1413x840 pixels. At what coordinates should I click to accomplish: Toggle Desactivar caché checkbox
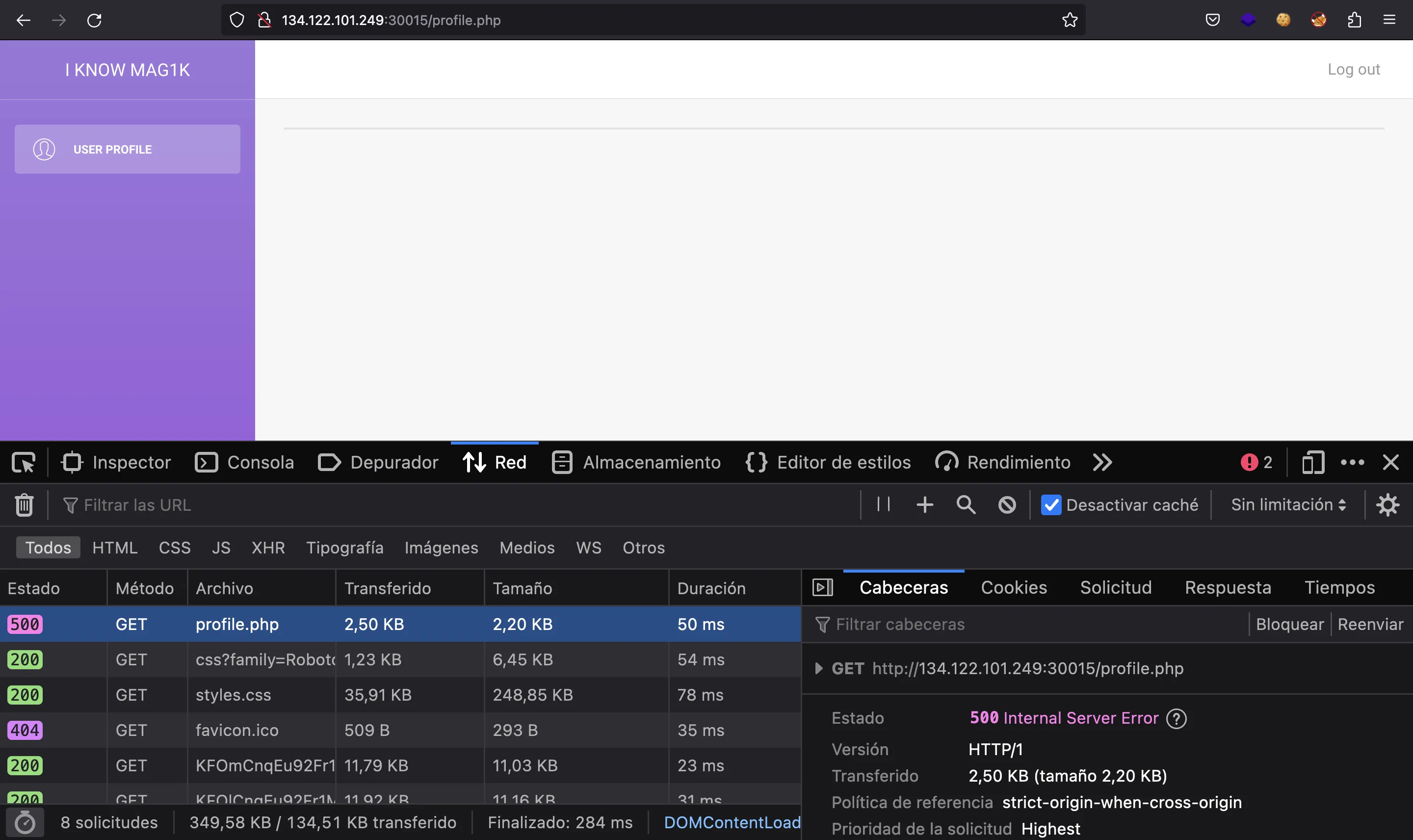pyautogui.click(x=1051, y=505)
